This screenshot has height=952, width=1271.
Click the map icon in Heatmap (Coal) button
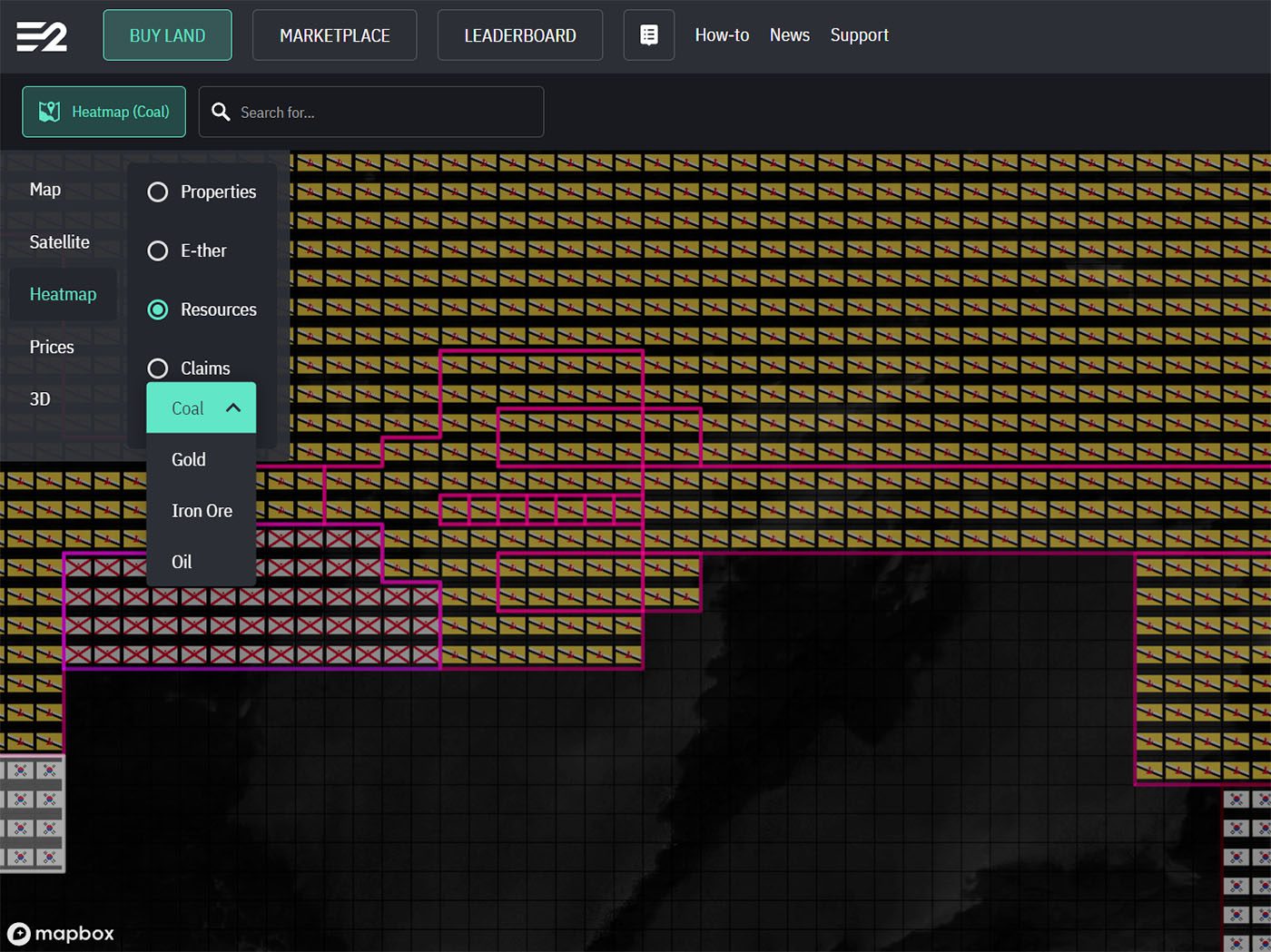pyautogui.click(x=49, y=112)
